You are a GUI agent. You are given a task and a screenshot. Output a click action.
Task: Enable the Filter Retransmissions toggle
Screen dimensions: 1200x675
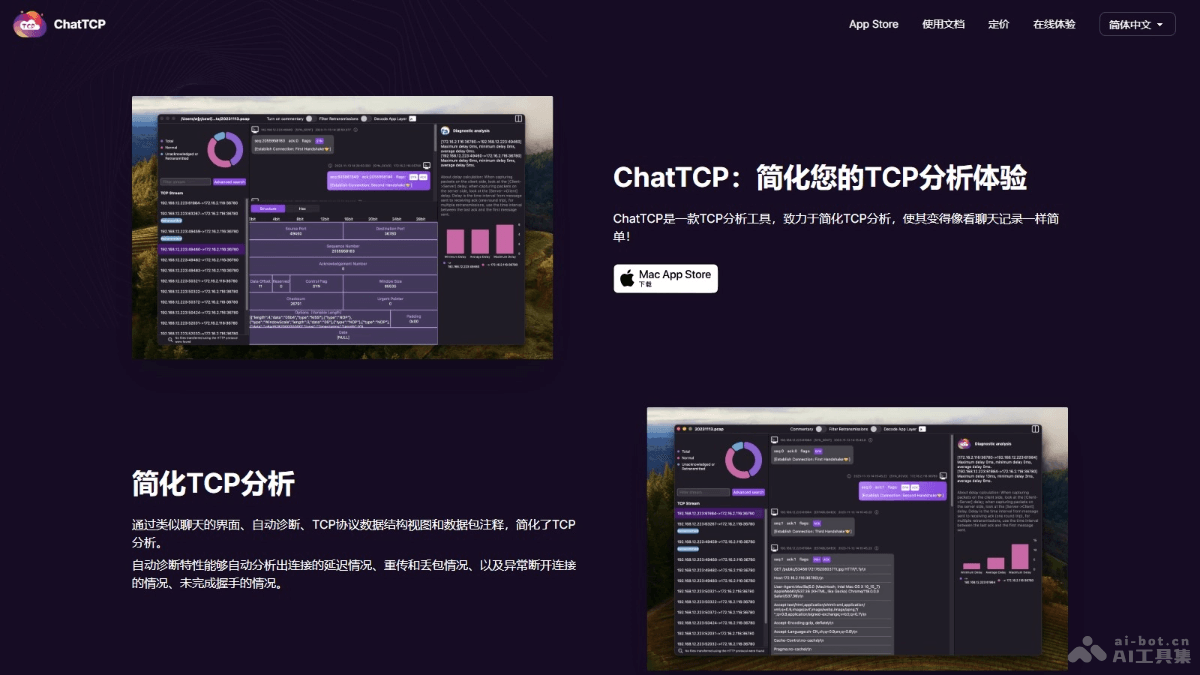(x=365, y=118)
